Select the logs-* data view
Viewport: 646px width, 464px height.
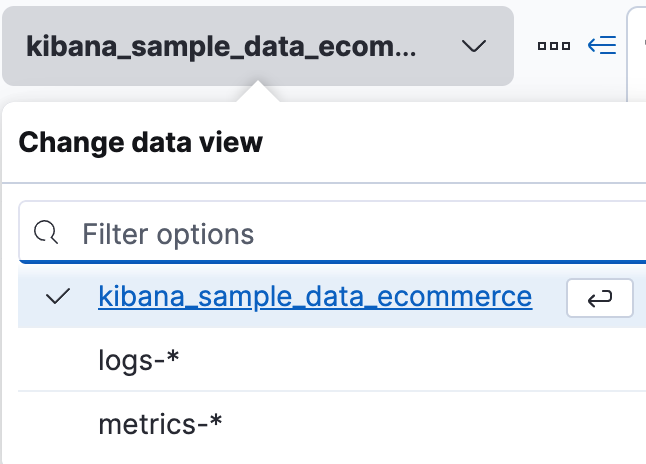point(138,360)
